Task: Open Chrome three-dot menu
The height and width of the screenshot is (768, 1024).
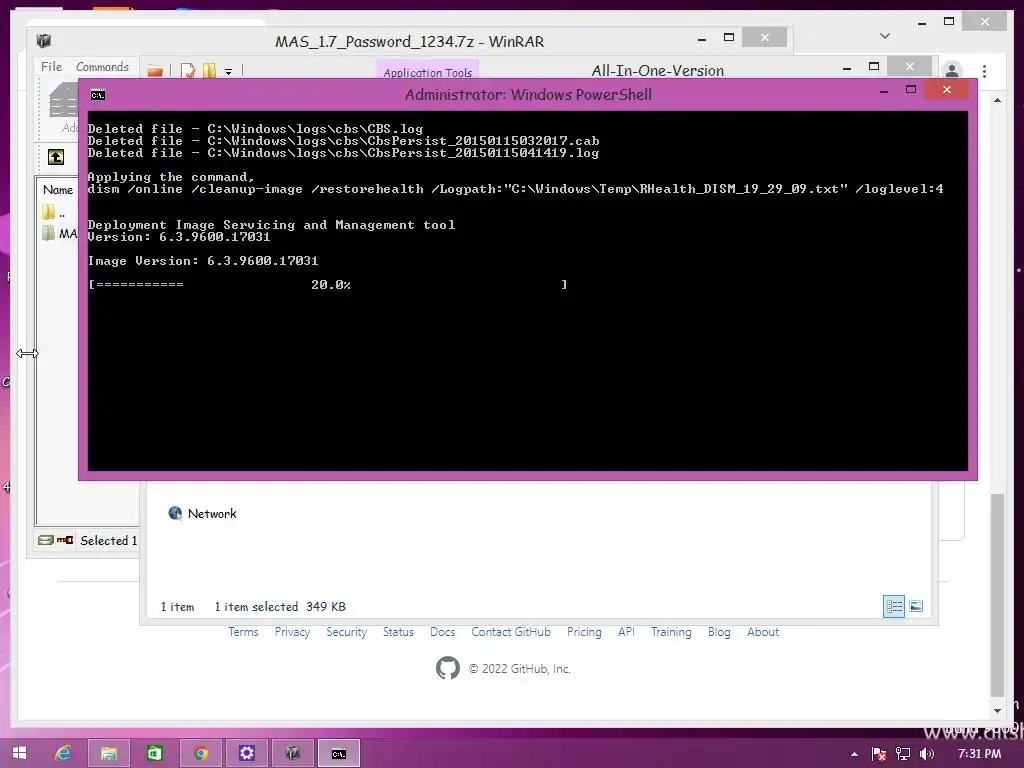Action: pos(984,71)
